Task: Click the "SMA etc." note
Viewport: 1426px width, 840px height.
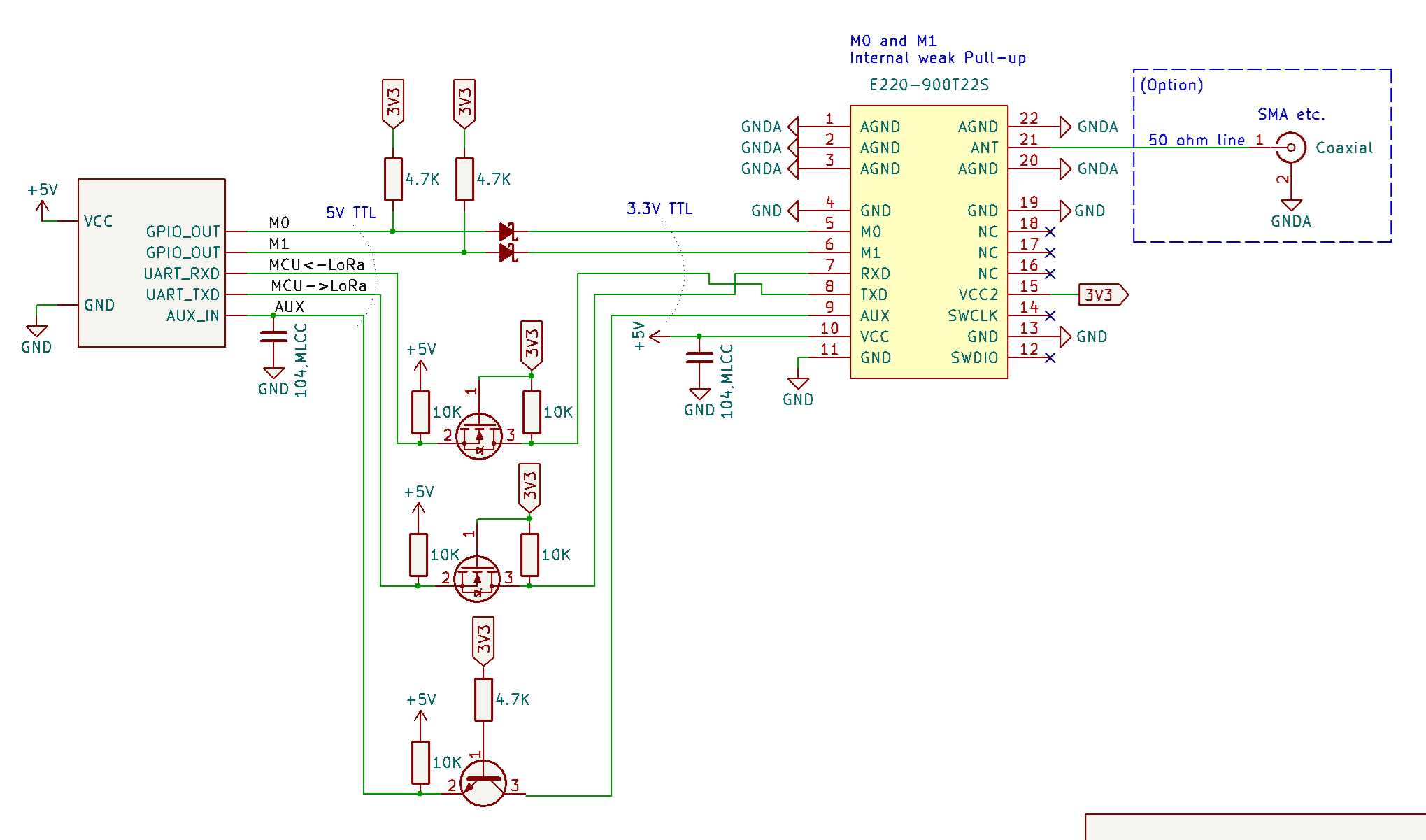Action: tap(1291, 114)
